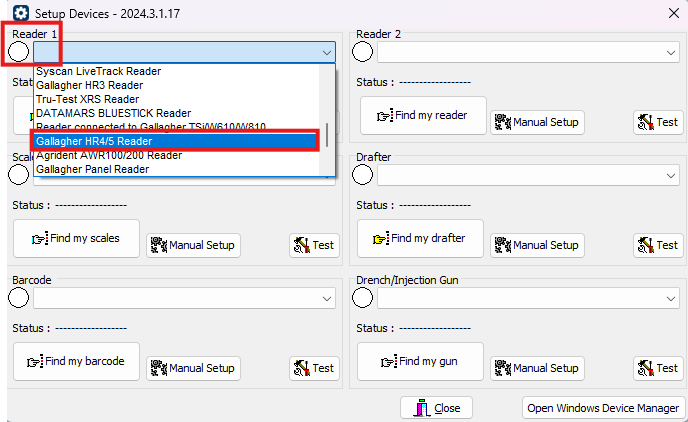688x422 pixels.
Task: Toggle the Reader 1 status circle
Action: [x=18, y=52]
